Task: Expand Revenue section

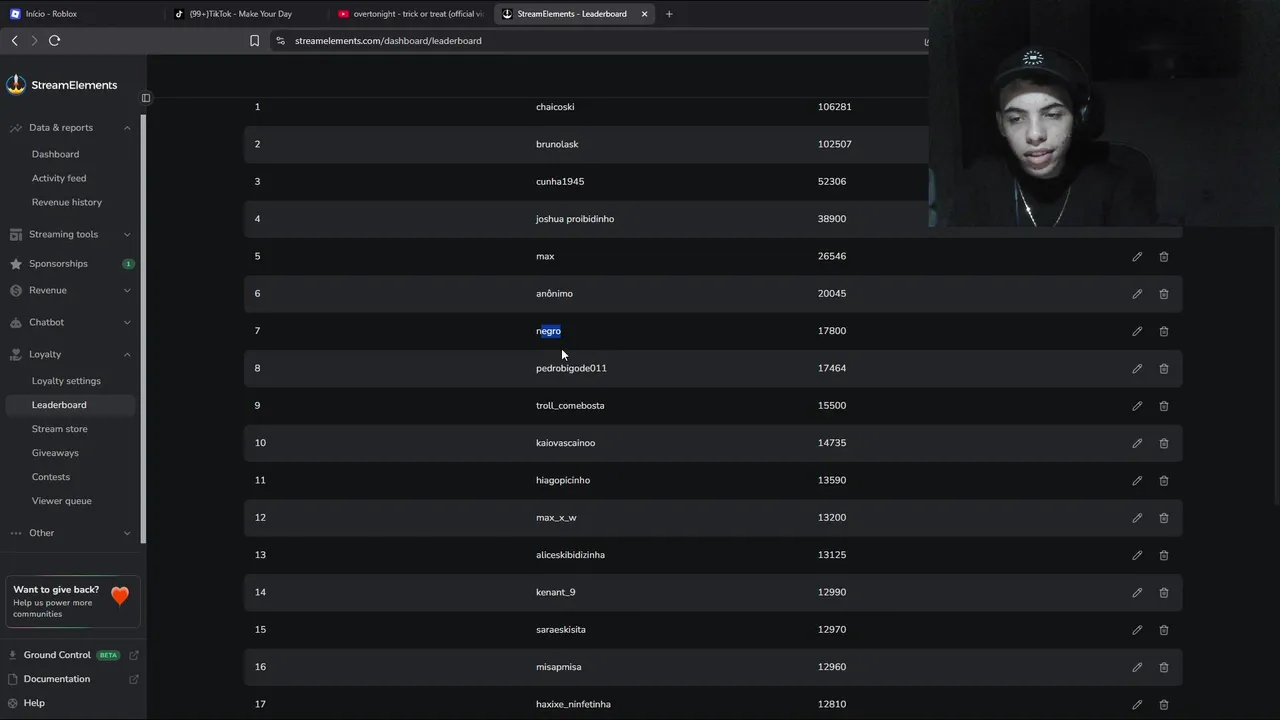Action: tap(127, 291)
